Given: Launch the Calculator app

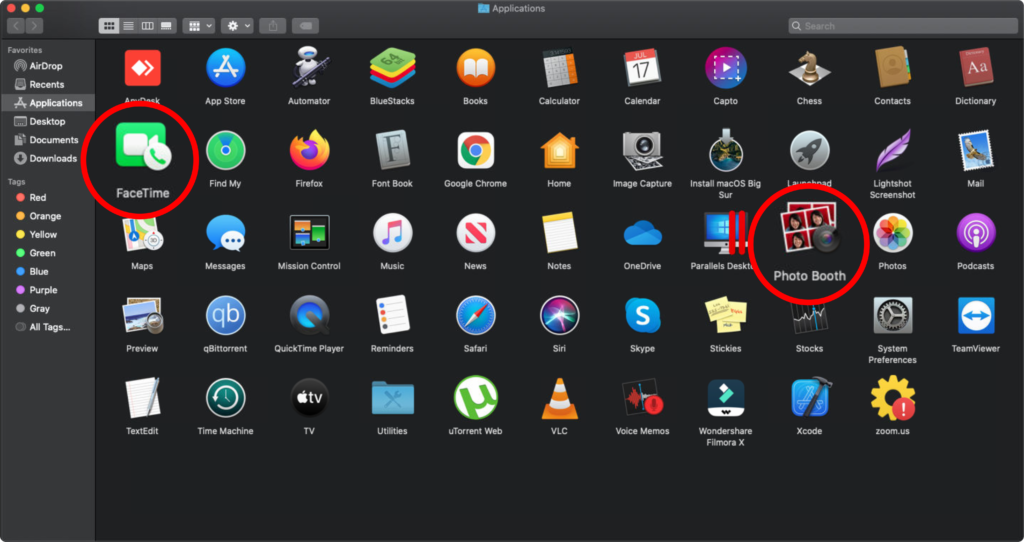Looking at the screenshot, I should (559, 68).
